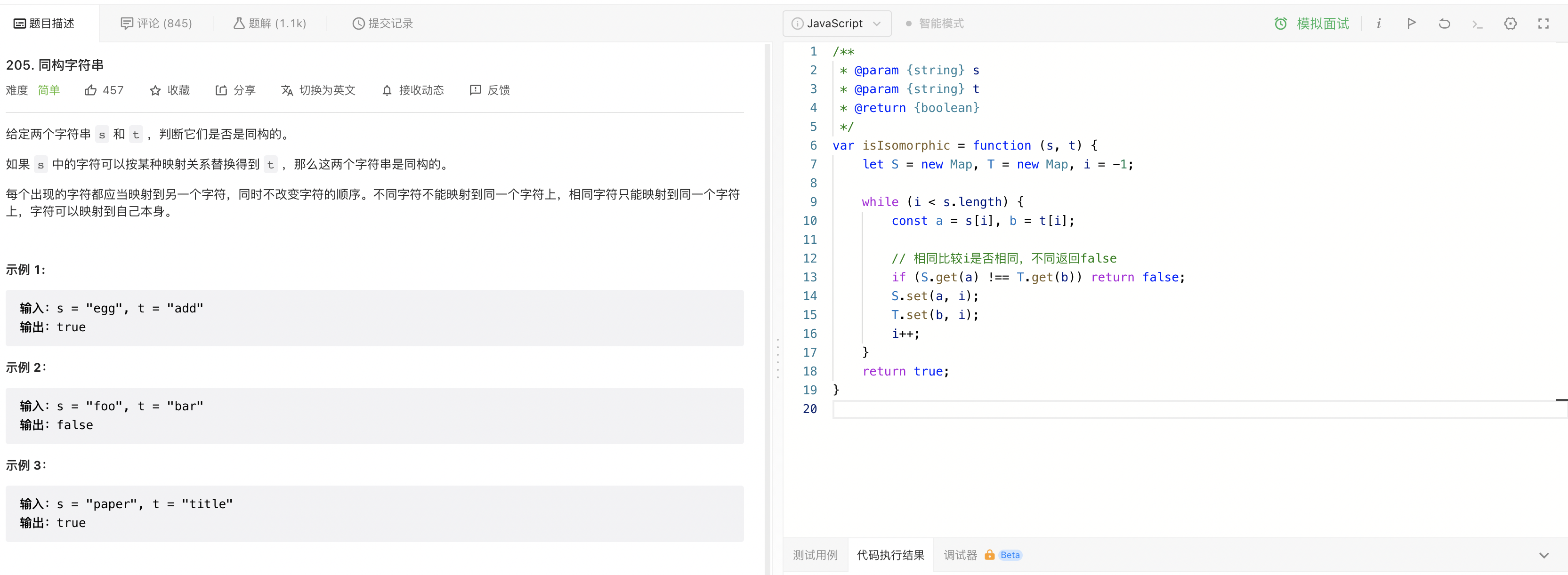This screenshot has width=1568, height=575.
Task: Click the share (分享) icon
Action: tap(221, 90)
